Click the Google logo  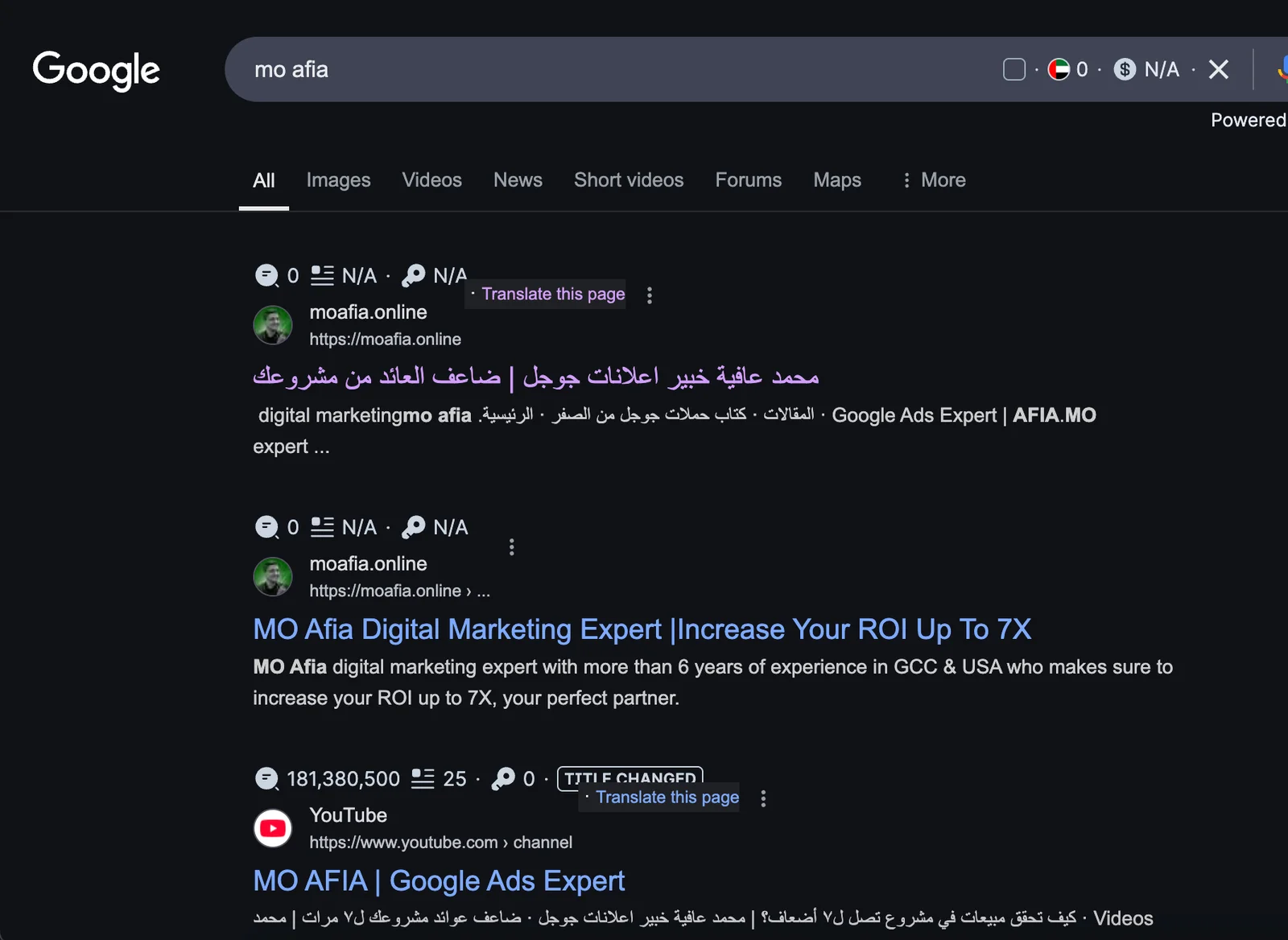[x=96, y=70]
